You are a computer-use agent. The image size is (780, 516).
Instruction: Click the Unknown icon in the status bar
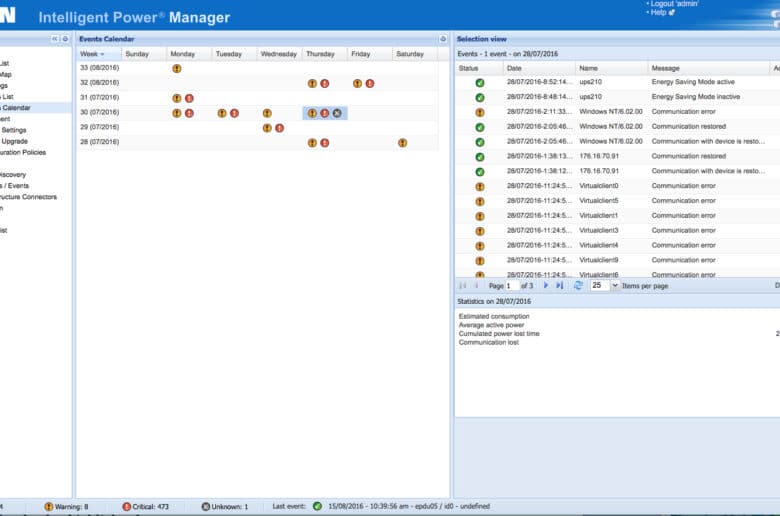click(205, 507)
